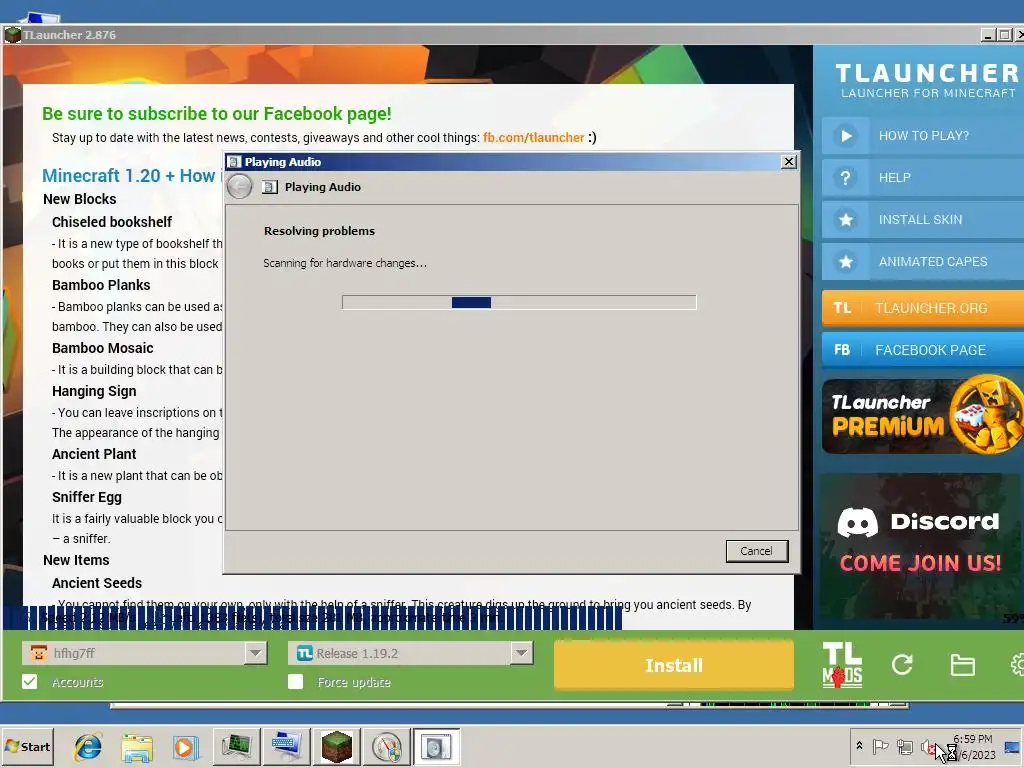This screenshot has height=768, width=1024.
Task: Click 'Scanning for hardware changes...' text
Action: [345, 263]
